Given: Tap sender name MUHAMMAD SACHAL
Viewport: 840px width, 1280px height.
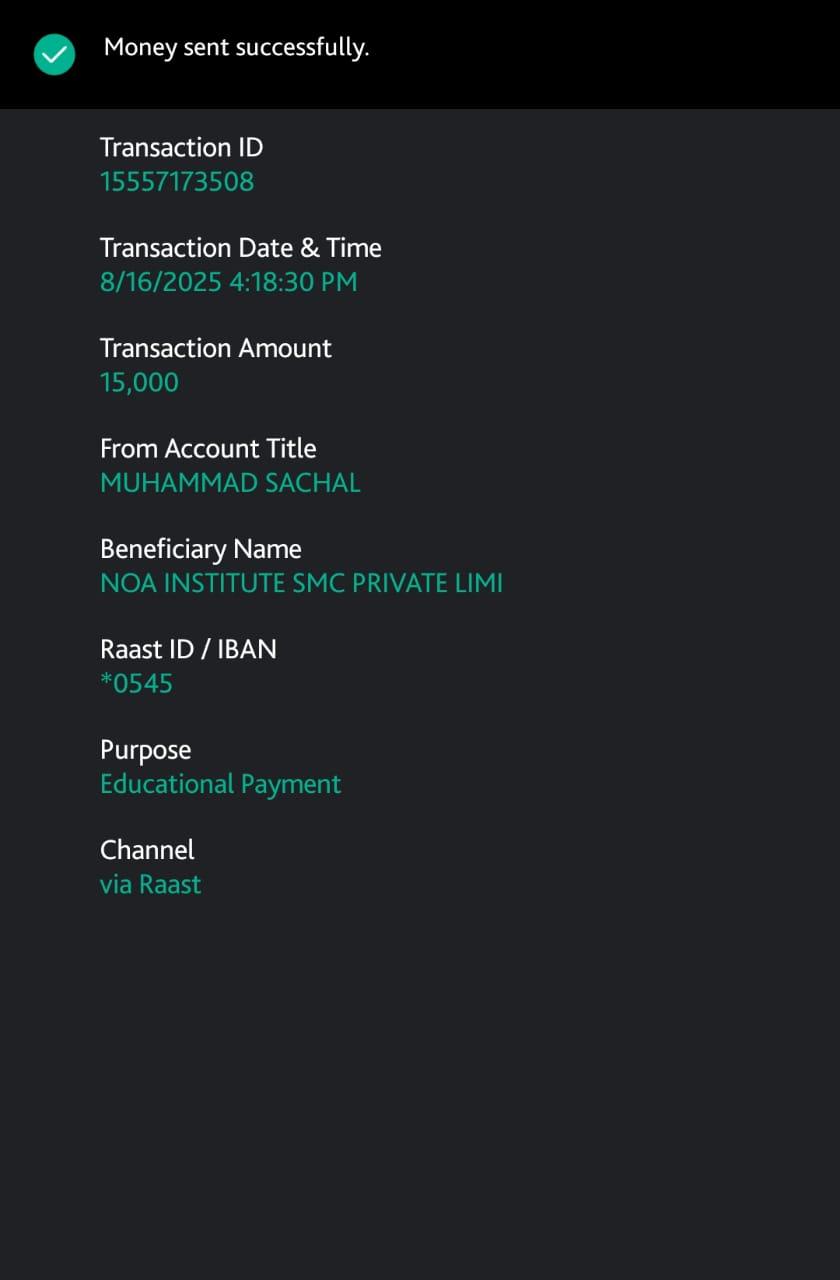Looking at the screenshot, I should click(x=230, y=483).
